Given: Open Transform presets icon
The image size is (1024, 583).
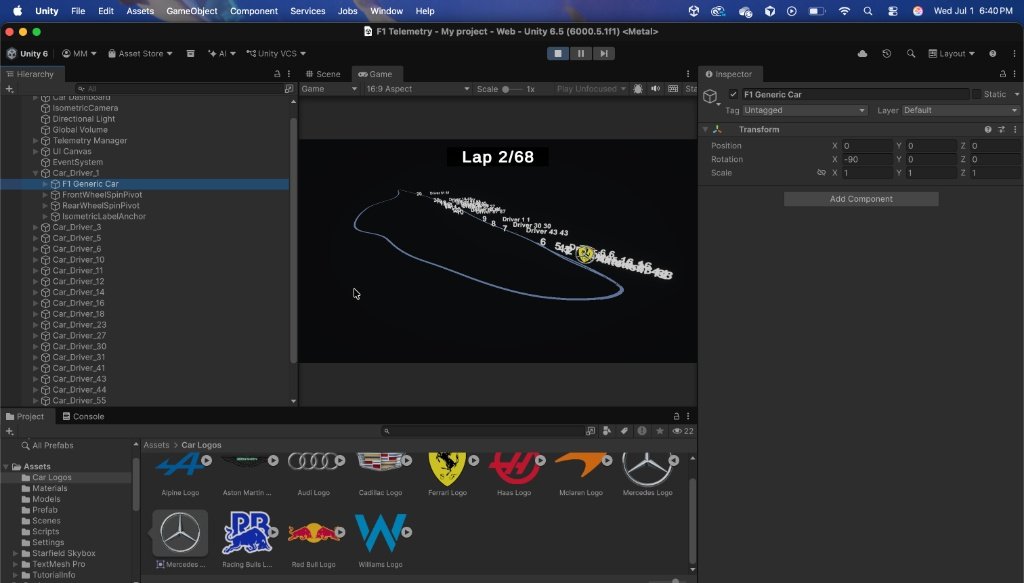Looking at the screenshot, I should coord(1001,129).
